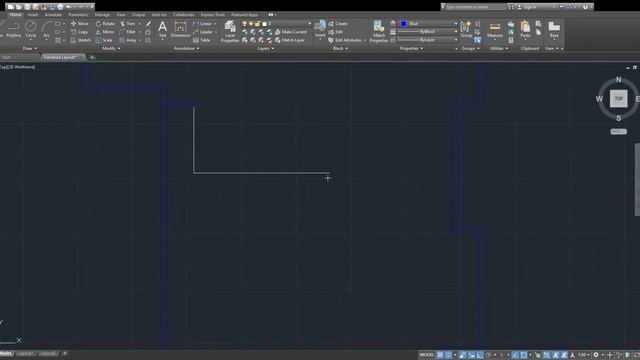Open the ByLayer linetype dropdown

pos(428,40)
